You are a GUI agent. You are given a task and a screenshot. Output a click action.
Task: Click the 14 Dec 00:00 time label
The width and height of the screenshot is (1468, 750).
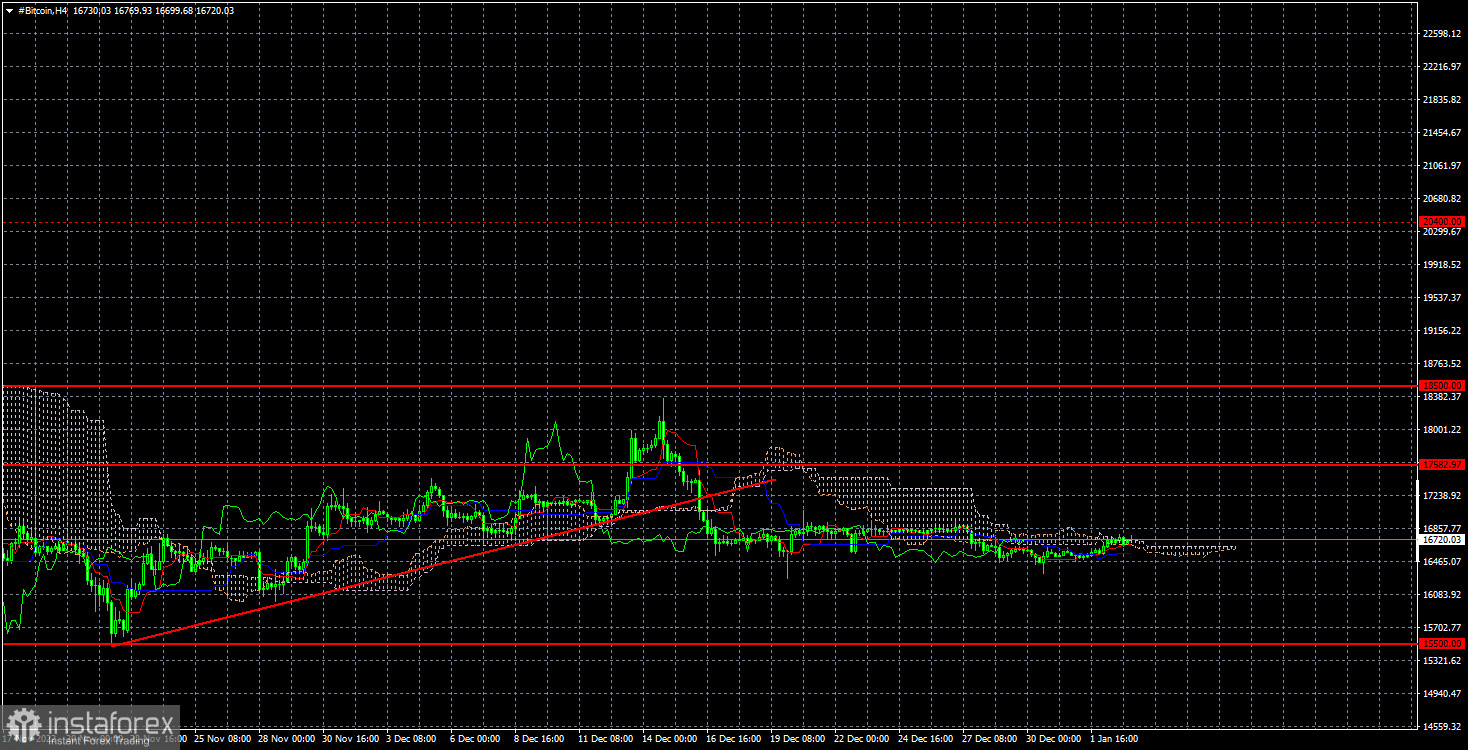click(x=669, y=739)
